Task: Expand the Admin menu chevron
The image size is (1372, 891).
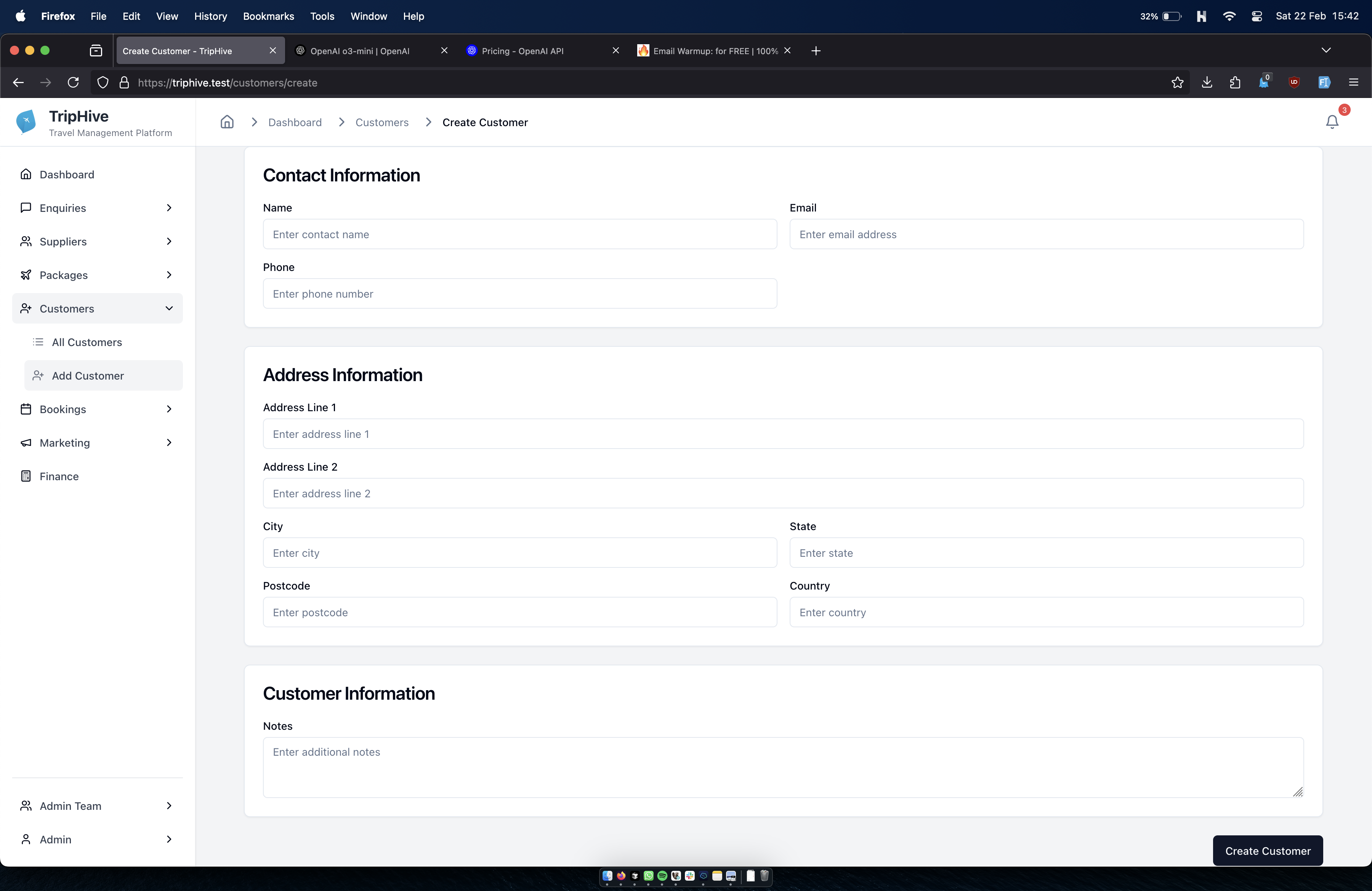Action: 169,838
